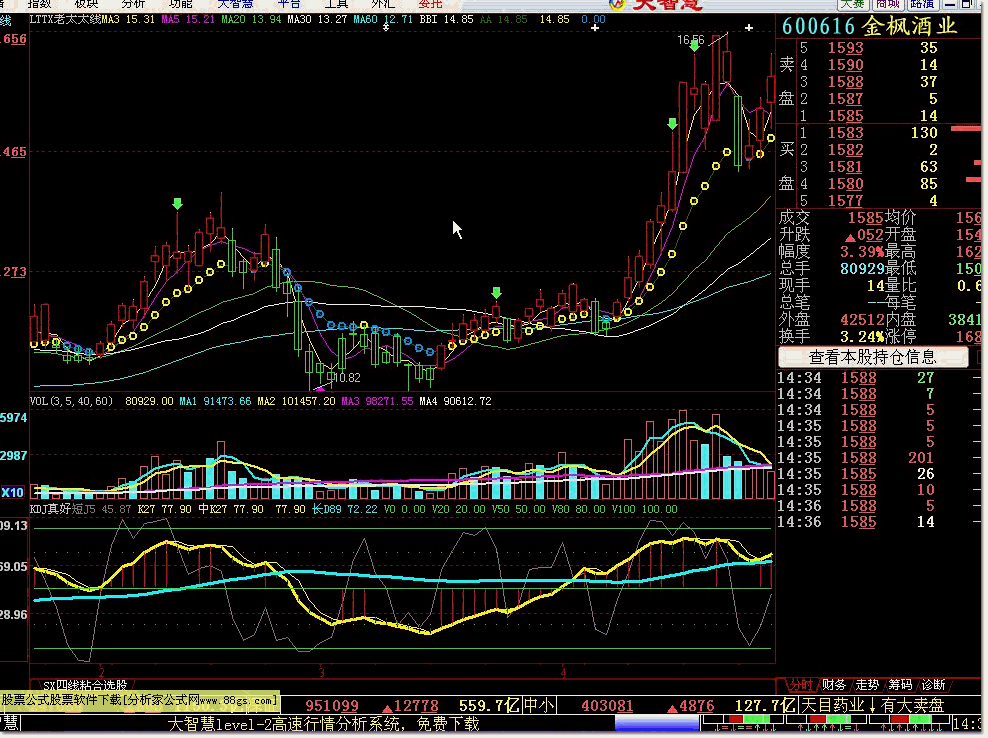
Task: Click the MA1 91473.66 volume average value
Action: (215, 401)
